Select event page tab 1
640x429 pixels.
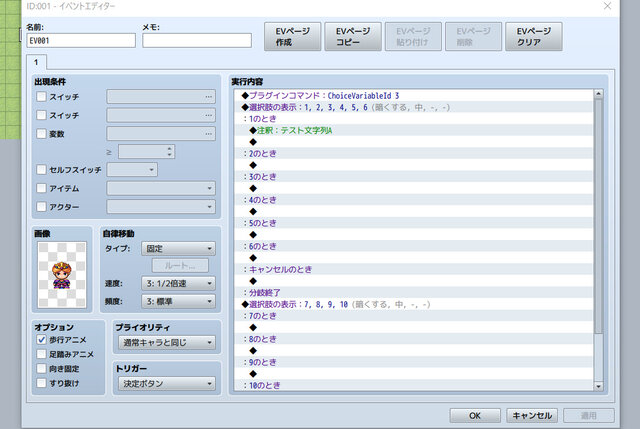pyautogui.click(x=36, y=62)
